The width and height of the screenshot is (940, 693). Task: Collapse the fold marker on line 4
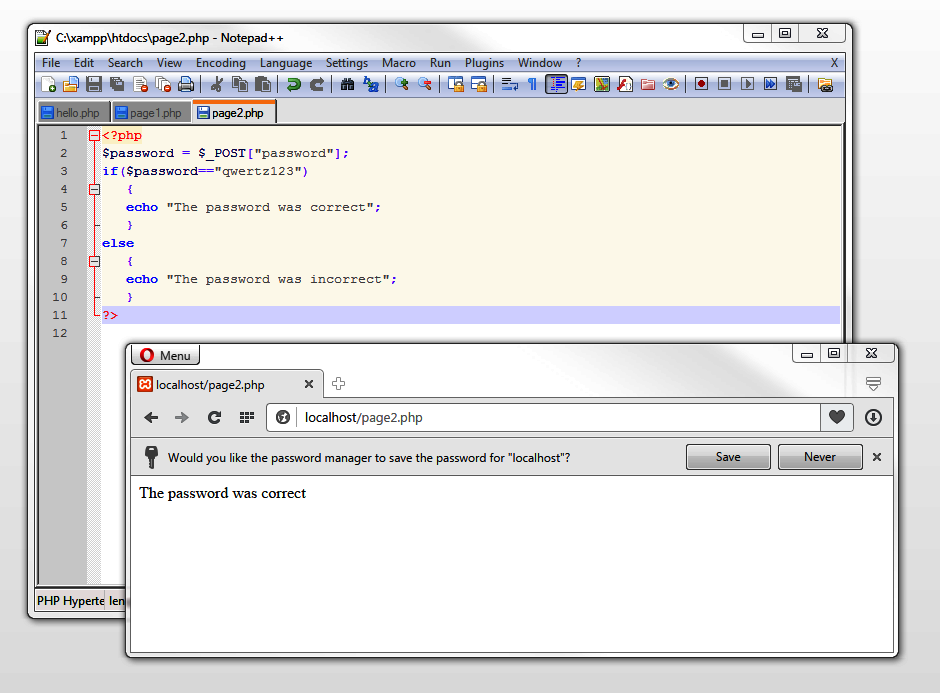click(x=94, y=190)
